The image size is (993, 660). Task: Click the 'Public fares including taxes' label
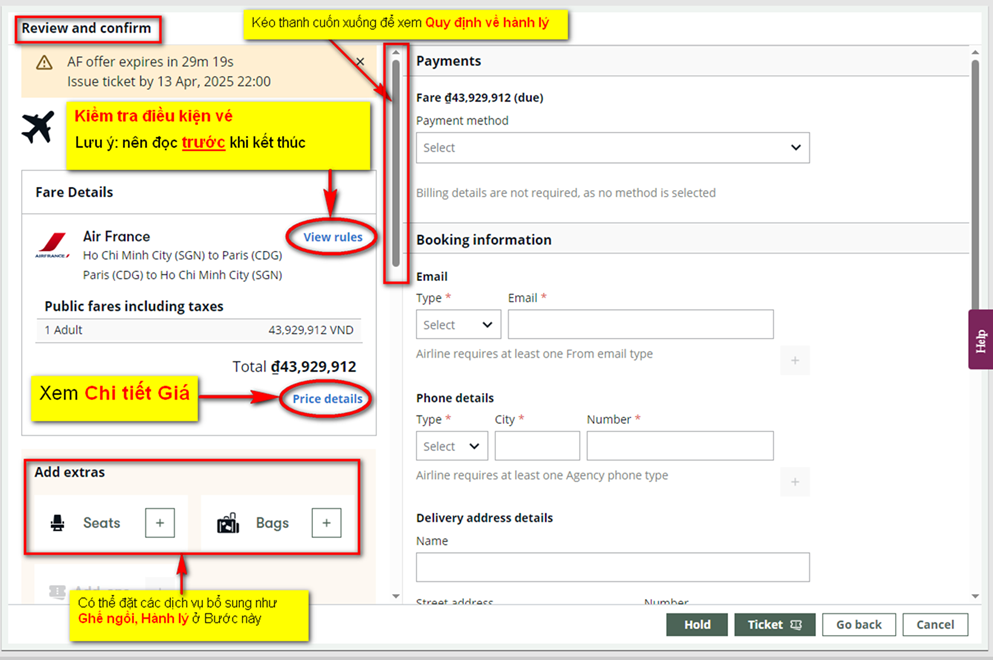point(134,307)
